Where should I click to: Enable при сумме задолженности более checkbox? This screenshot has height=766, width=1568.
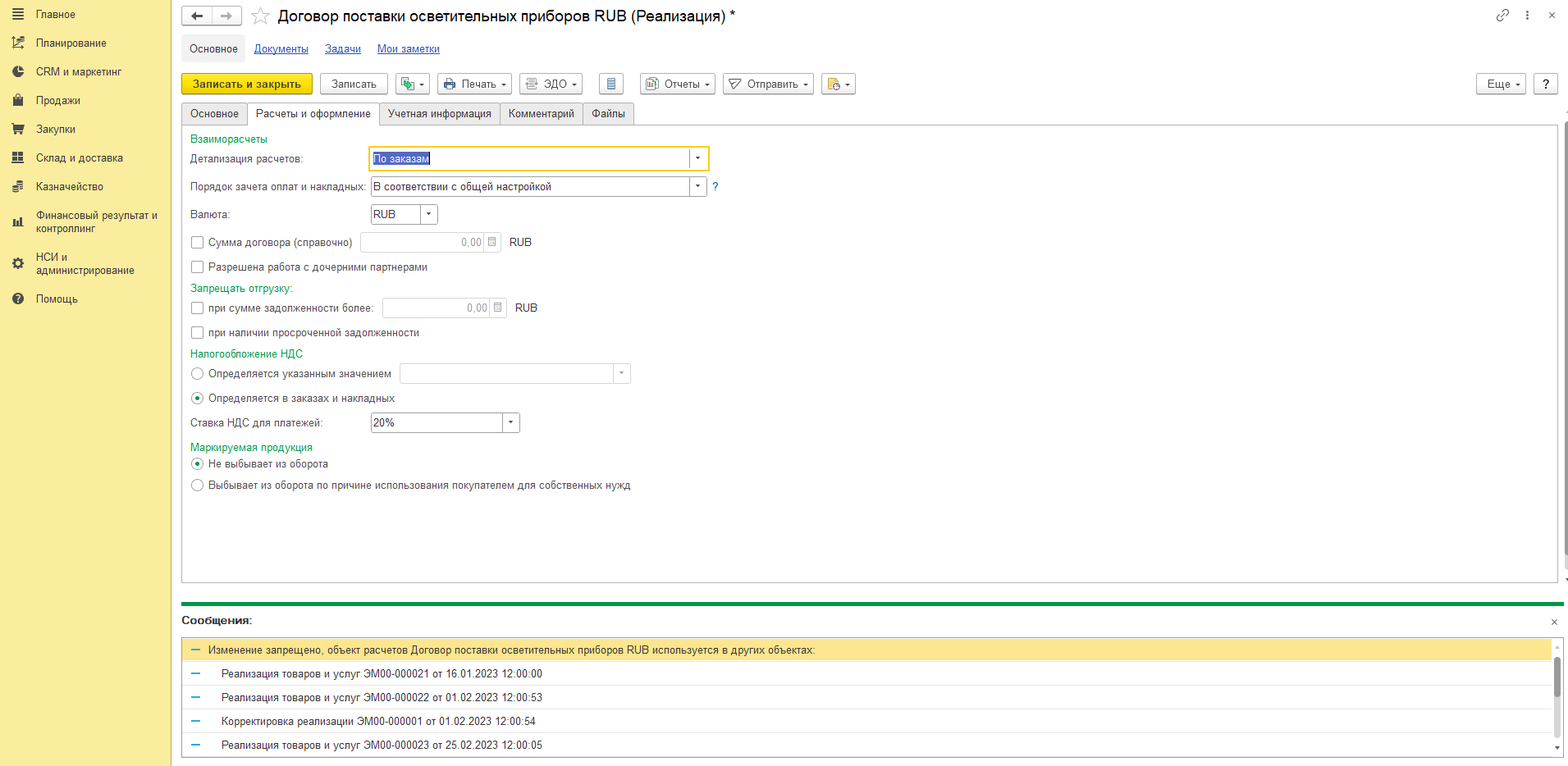coord(197,308)
